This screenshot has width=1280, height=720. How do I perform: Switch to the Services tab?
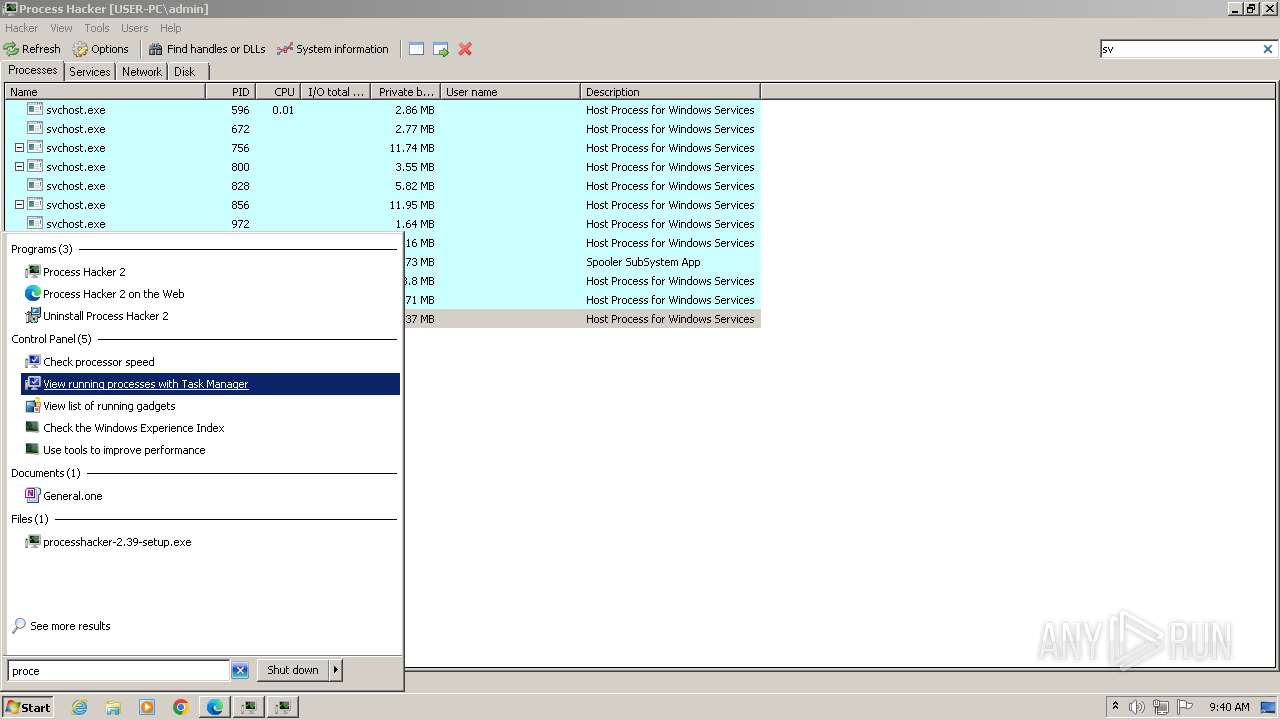[90, 72]
